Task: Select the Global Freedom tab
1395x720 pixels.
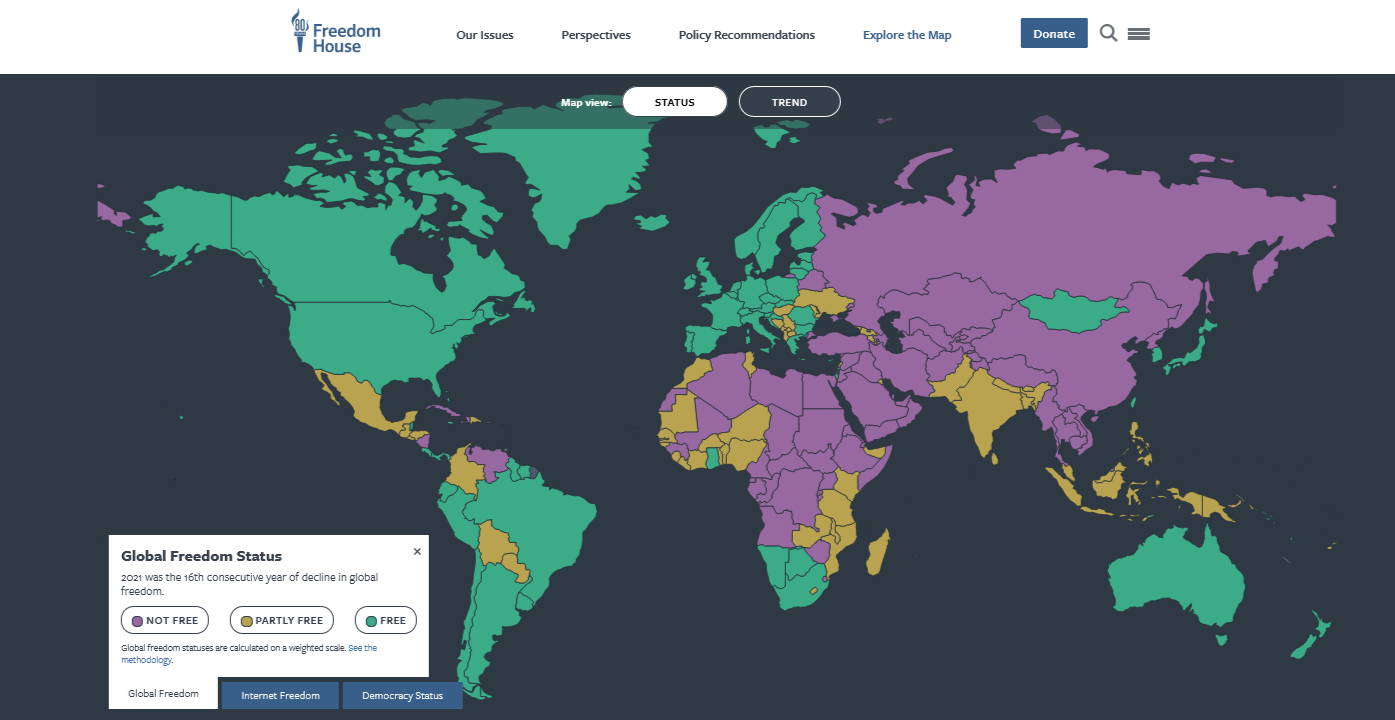Action: click(163, 693)
